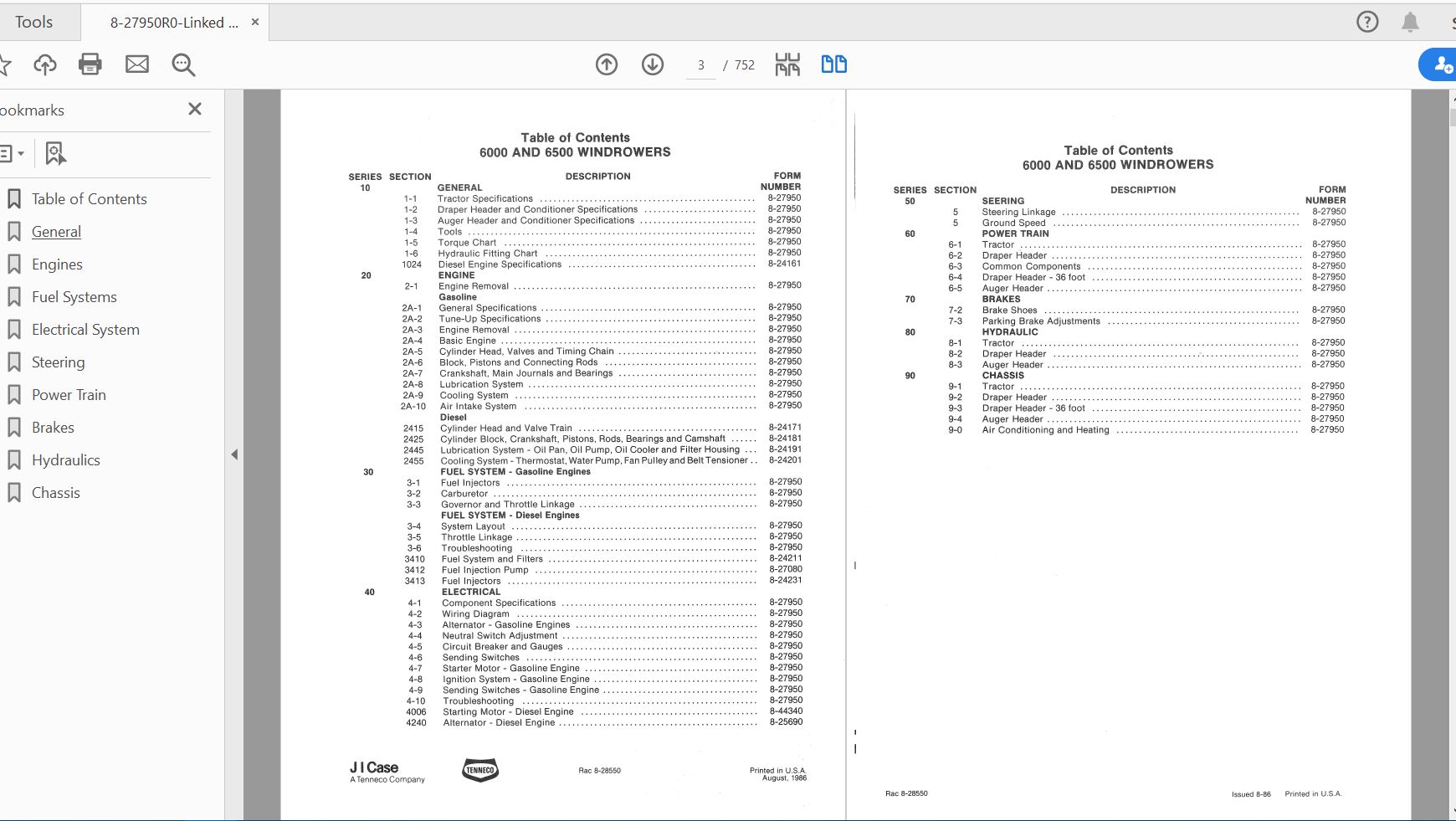Click 'Common Components' entry on right page
This screenshot has width=1456, height=821.
click(x=1031, y=267)
